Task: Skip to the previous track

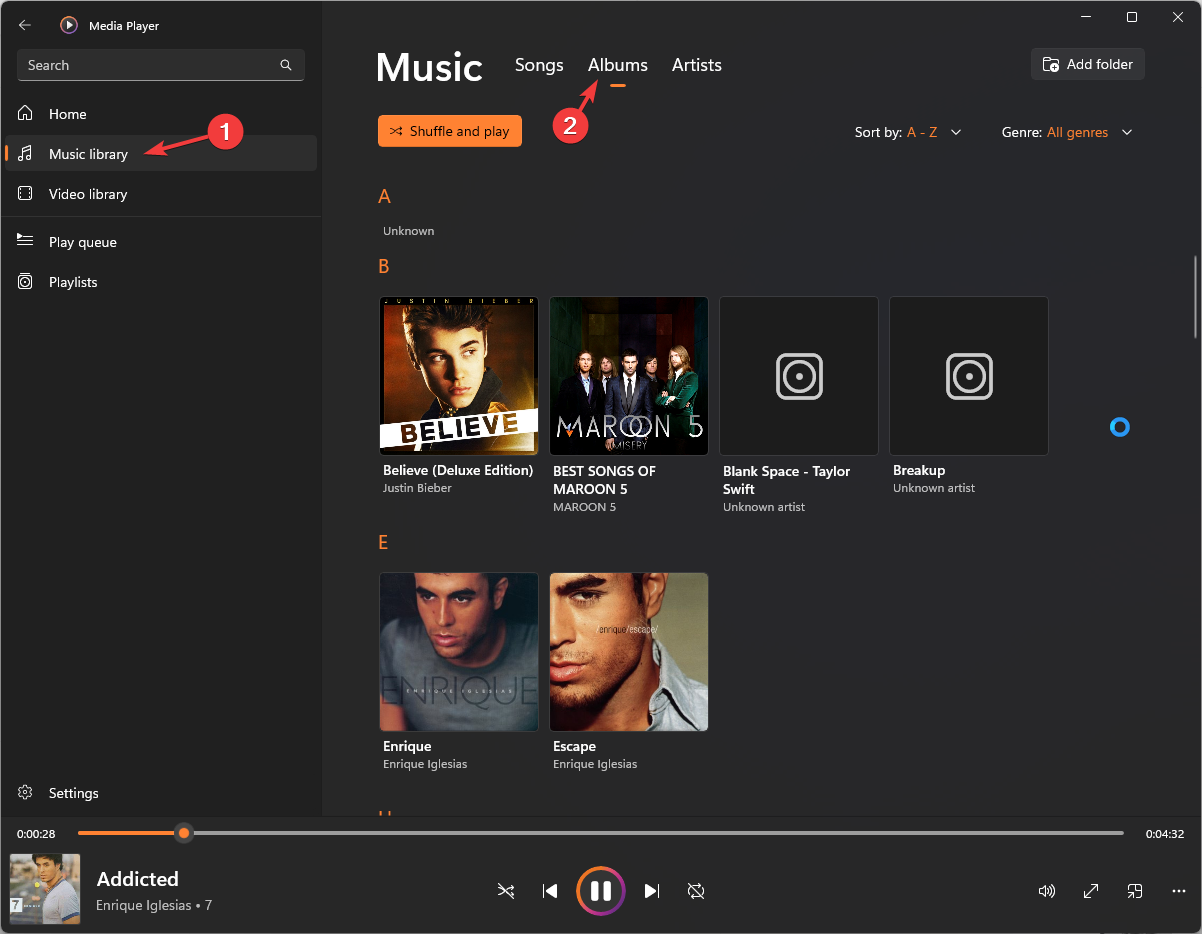Action: 550,891
